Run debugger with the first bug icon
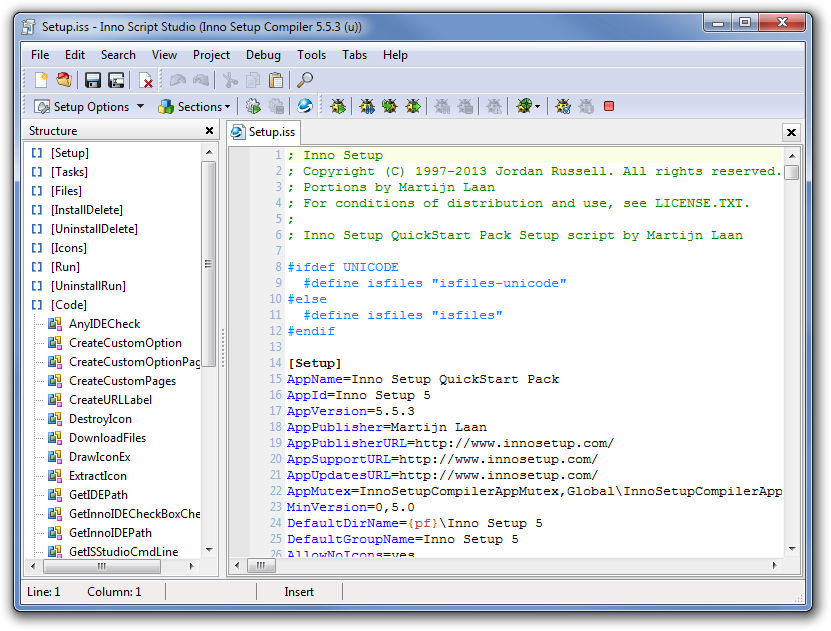 (339, 106)
